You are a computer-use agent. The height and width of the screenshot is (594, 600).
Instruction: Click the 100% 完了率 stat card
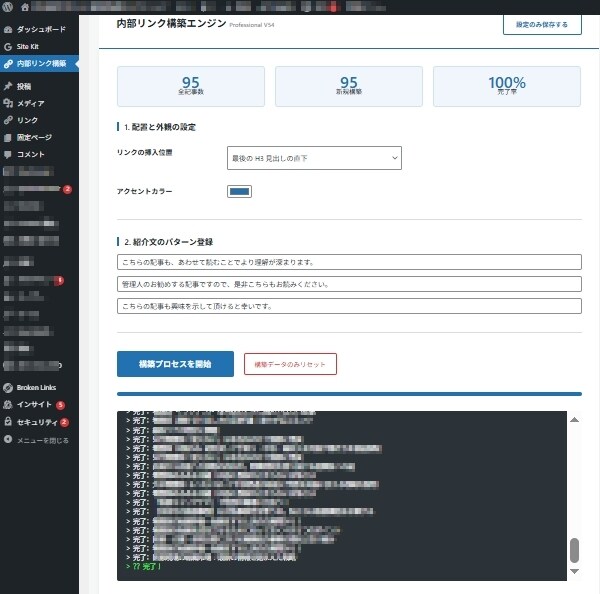507,86
